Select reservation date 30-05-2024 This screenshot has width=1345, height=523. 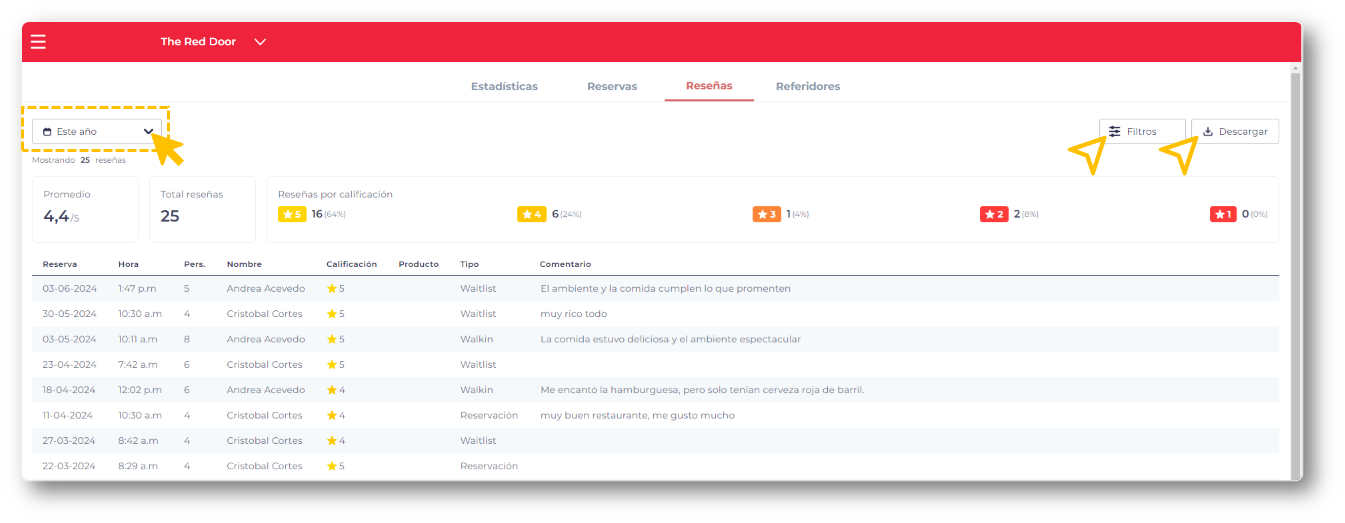[69, 314]
